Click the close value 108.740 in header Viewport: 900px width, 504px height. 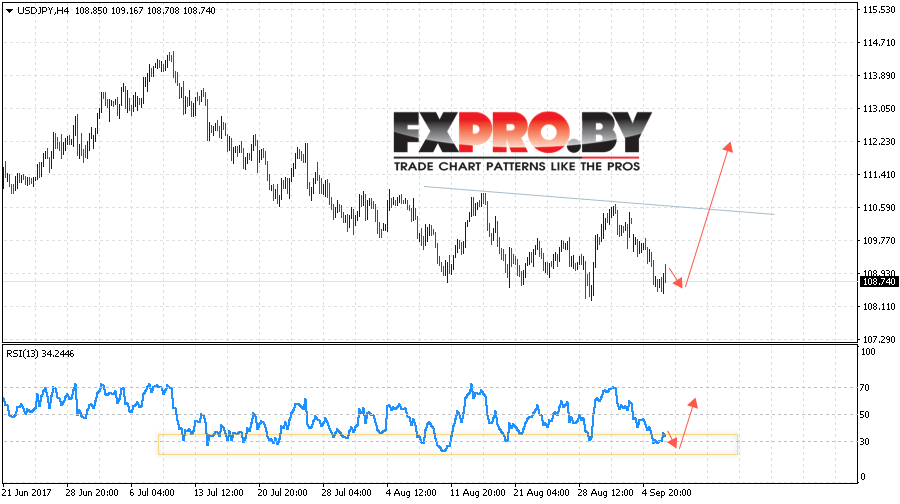pyautogui.click(x=199, y=11)
